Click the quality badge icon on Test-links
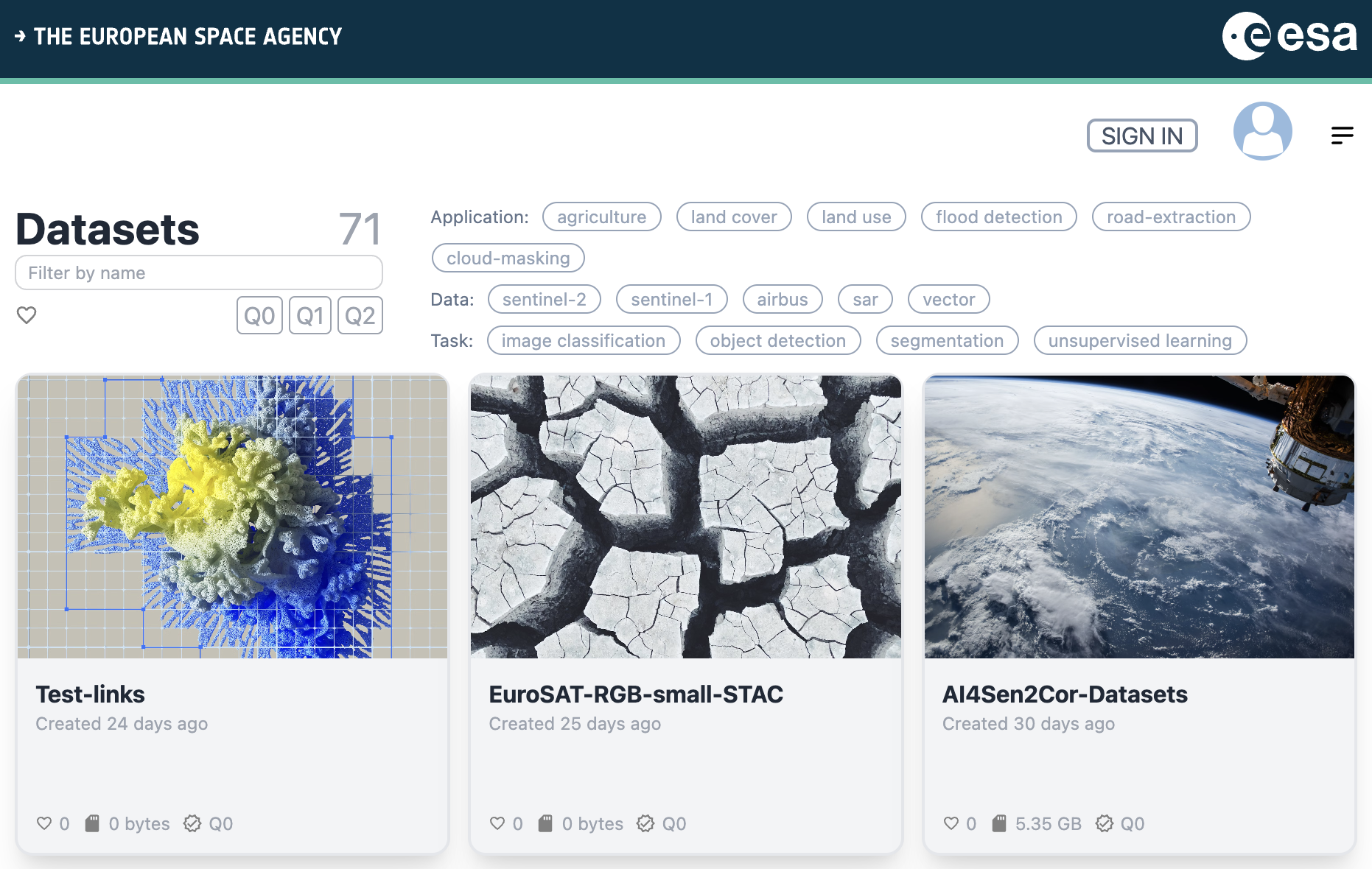Viewport: 1372px width, 869px height. (192, 823)
